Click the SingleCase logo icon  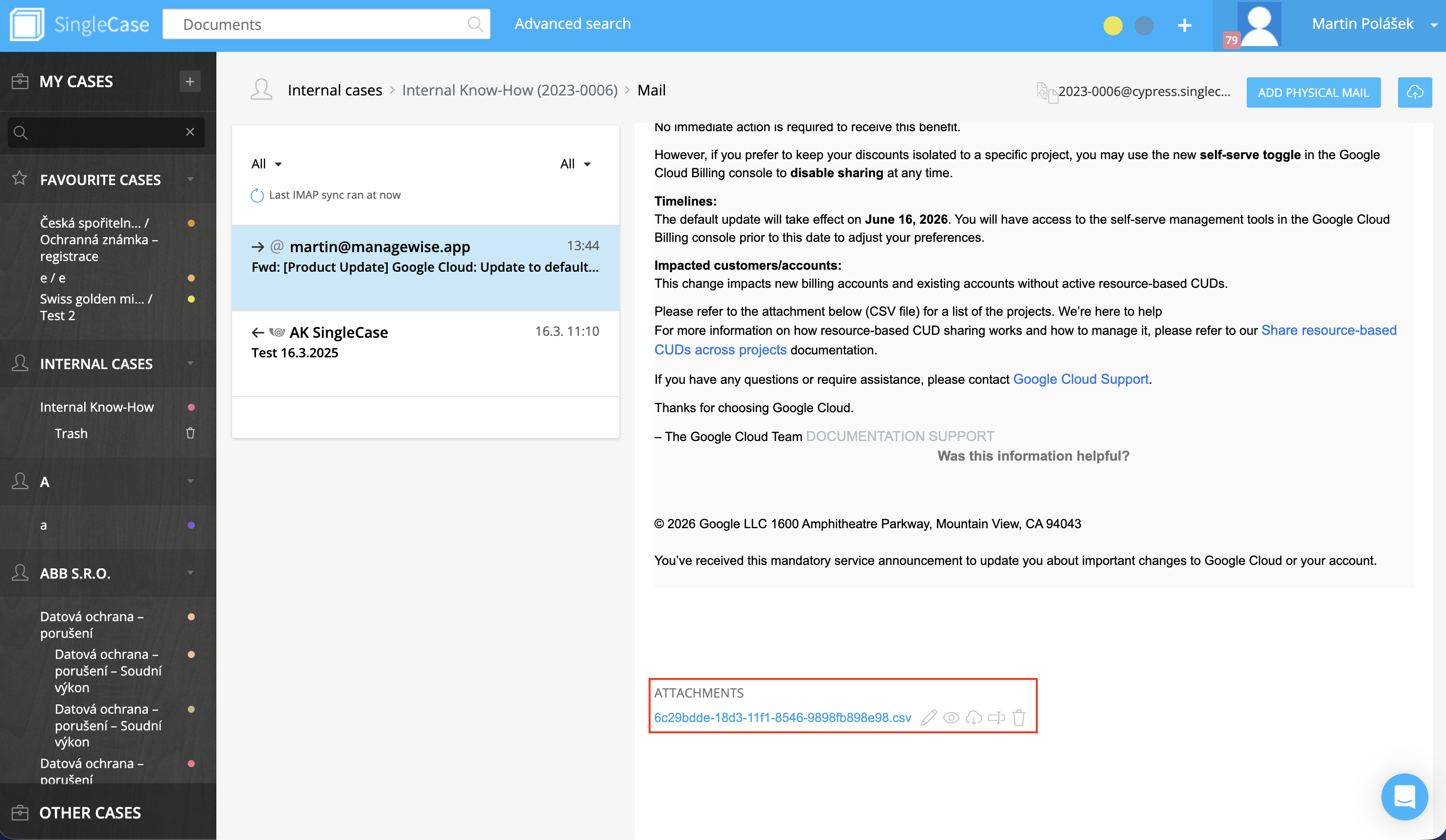tap(27, 24)
